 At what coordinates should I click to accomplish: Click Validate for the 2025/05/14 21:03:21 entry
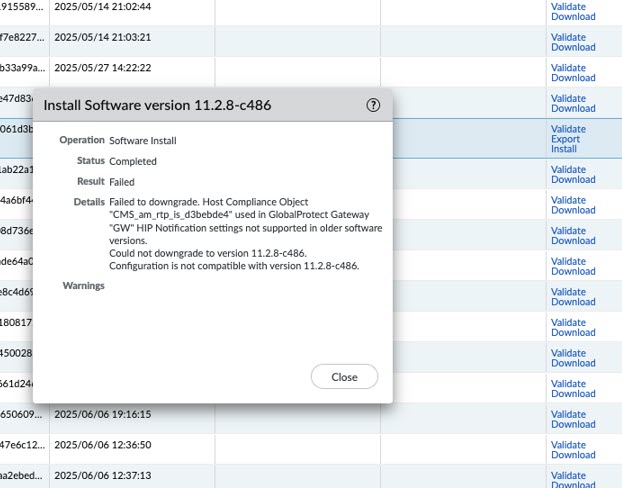pos(568,37)
